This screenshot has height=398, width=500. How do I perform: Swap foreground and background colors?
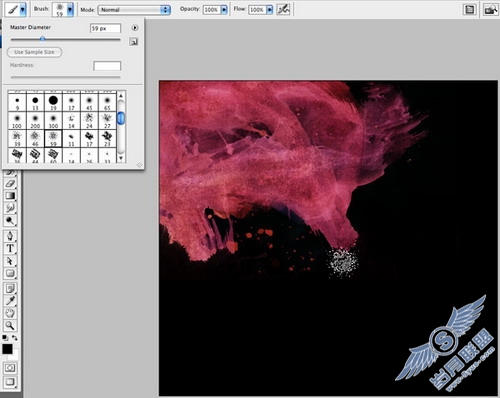point(15,338)
